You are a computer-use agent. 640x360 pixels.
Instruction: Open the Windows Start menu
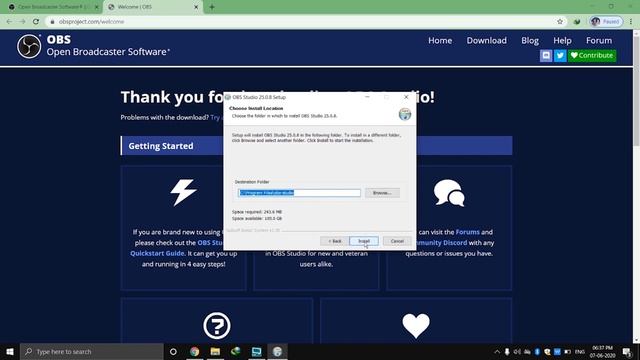coord(10,351)
